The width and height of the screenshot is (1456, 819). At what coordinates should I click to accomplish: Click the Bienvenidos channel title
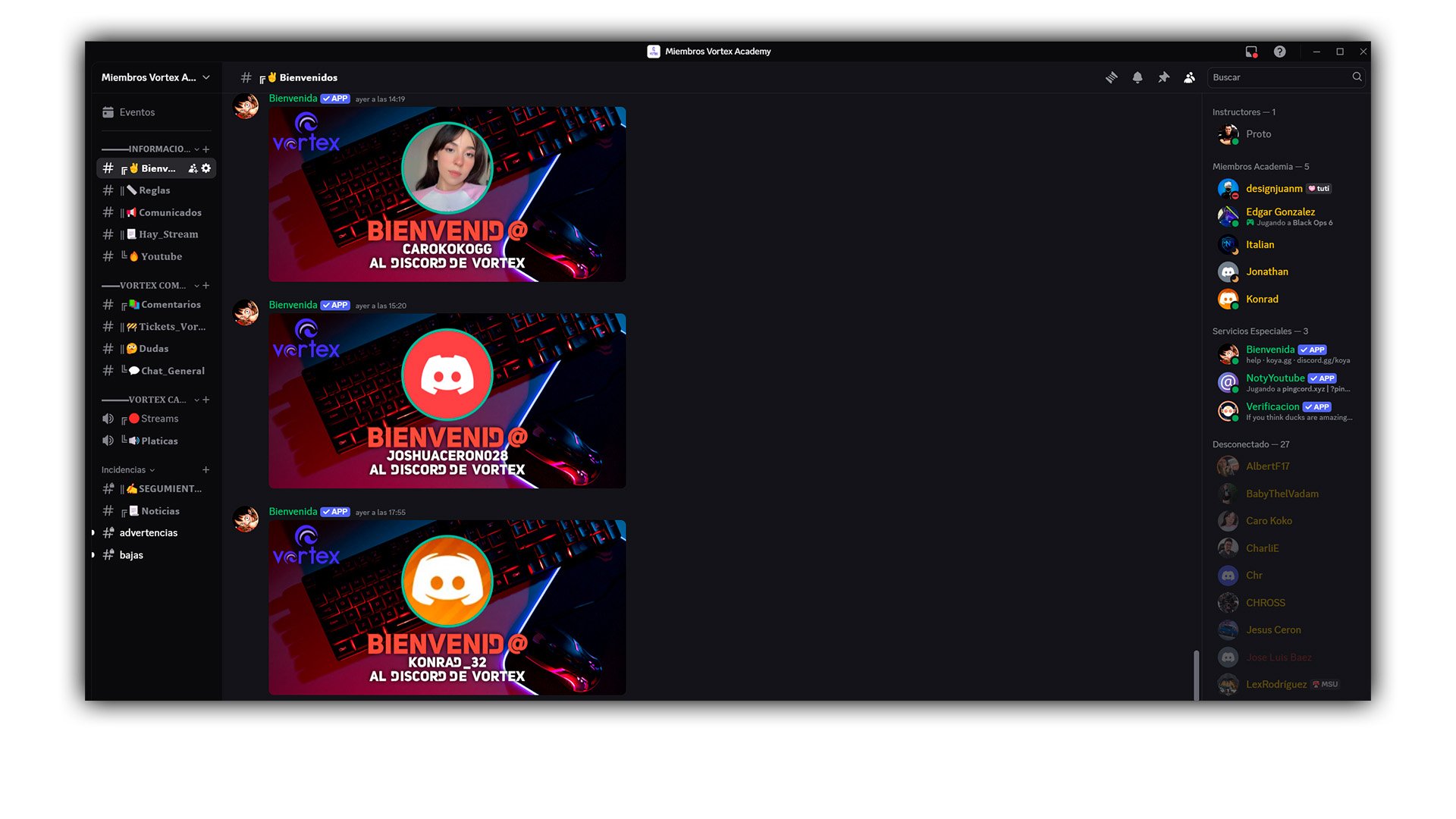(308, 77)
